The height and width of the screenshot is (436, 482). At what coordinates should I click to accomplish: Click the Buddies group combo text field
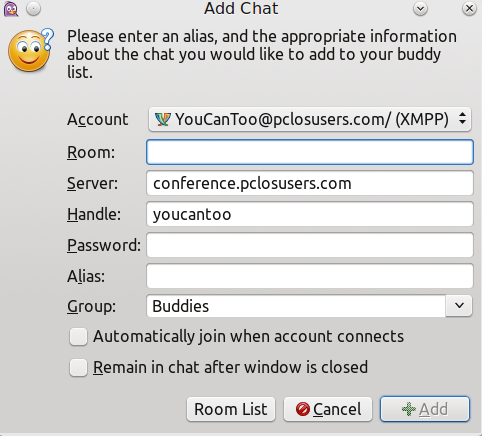click(x=296, y=306)
